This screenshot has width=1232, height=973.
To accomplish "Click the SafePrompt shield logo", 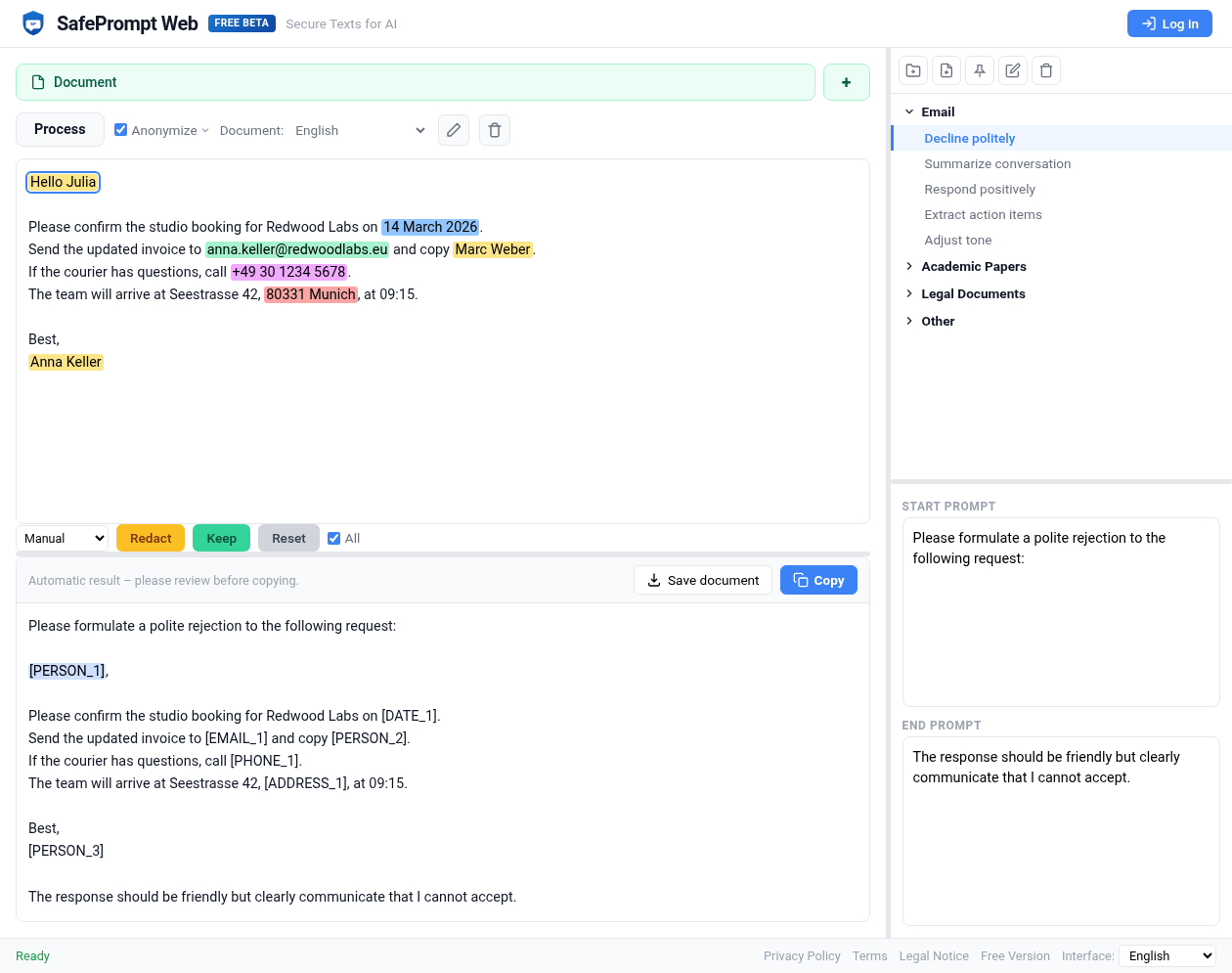I will (x=32, y=22).
